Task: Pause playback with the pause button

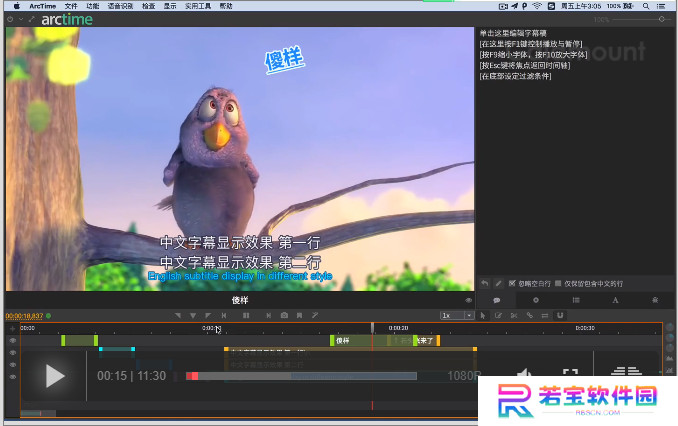Action: pyautogui.click(x=246, y=316)
